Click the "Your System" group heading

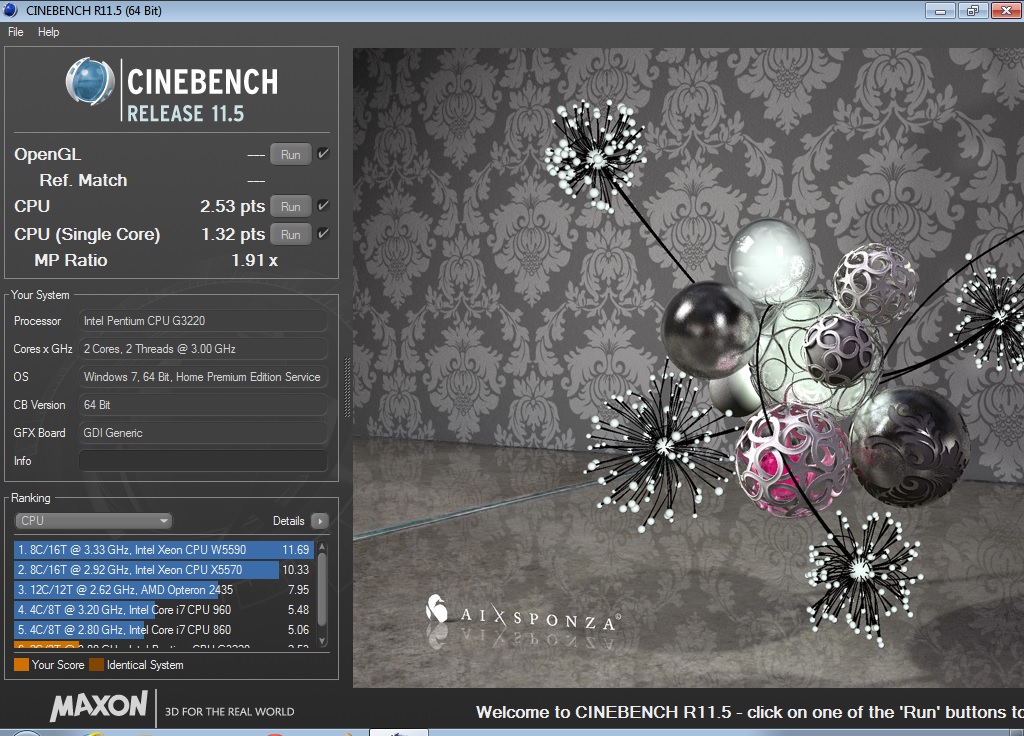click(40, 295)
